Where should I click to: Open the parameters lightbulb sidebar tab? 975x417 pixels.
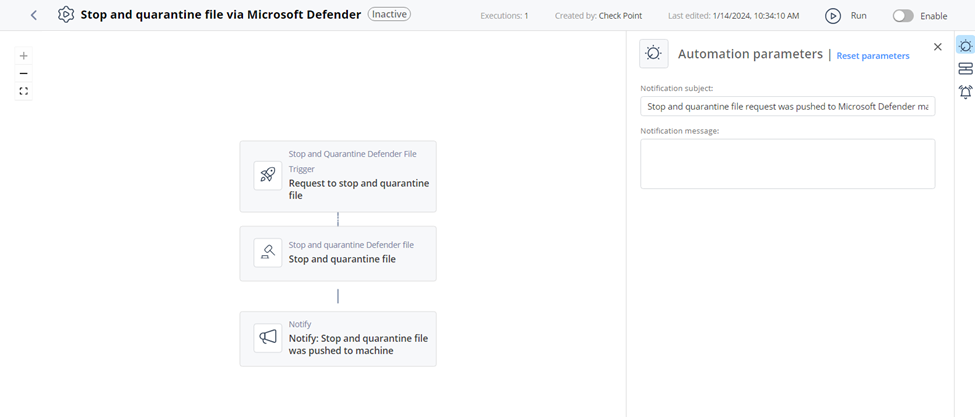tap(965, 45)
